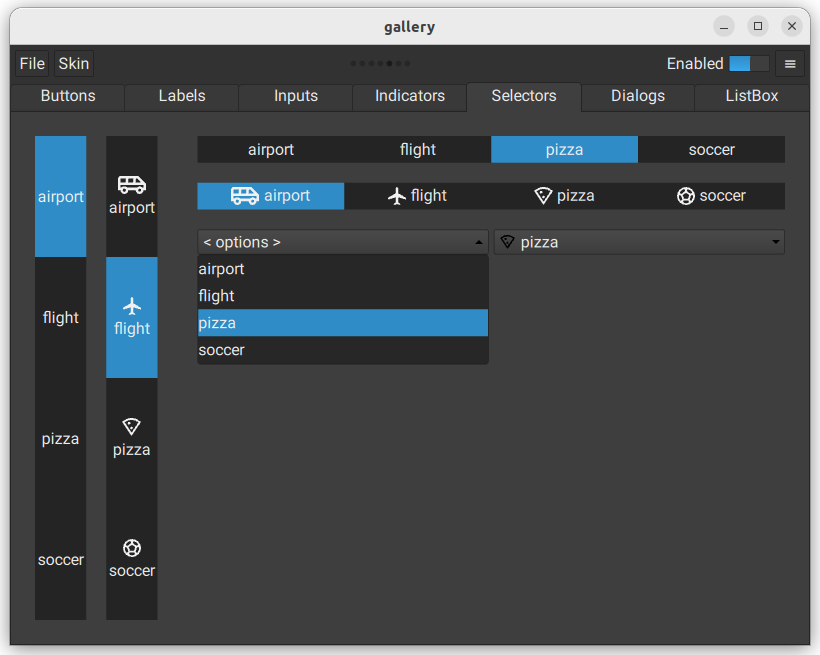Select airport in the vertical text-only bar
The height and width of the screenshot is (655, 820).
coord(61,197)
